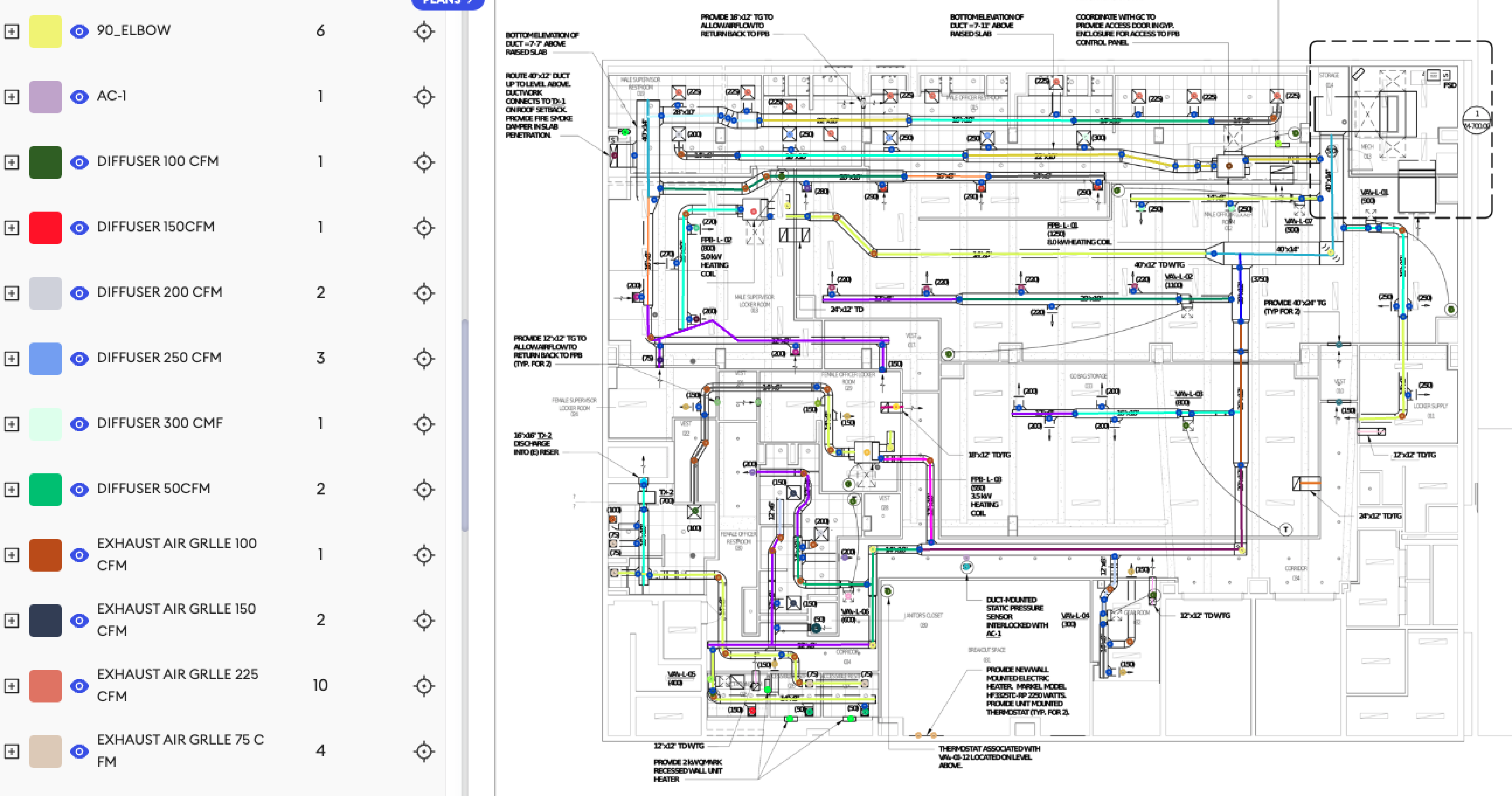Viewport: 1512px width, 796px height.
Task: Expand the DIFFUSER 300 CMF group
Action: (x=12, y=424)
